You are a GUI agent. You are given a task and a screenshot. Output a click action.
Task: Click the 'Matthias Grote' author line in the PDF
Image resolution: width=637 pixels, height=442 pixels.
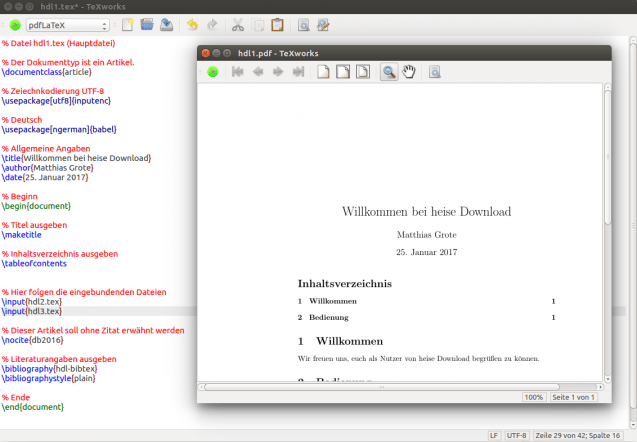pos(427,235)
